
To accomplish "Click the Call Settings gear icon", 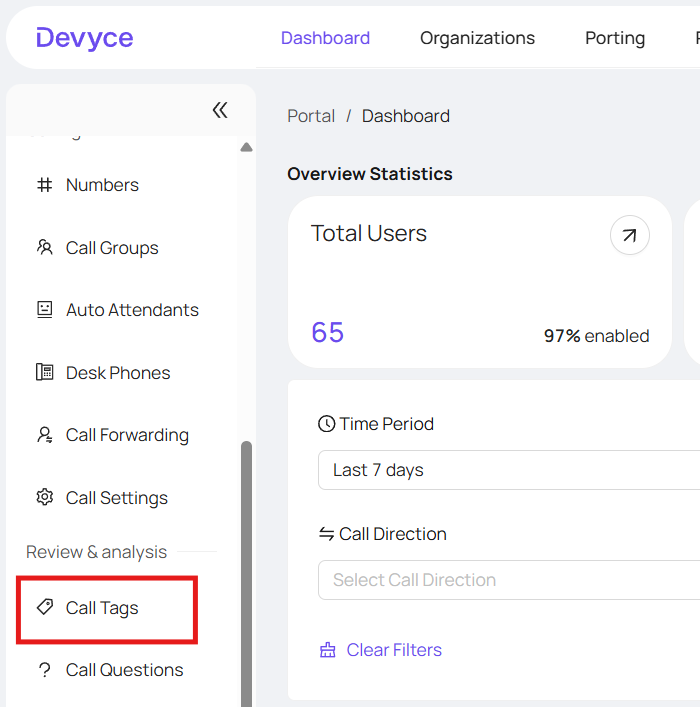I will point(44,497).
